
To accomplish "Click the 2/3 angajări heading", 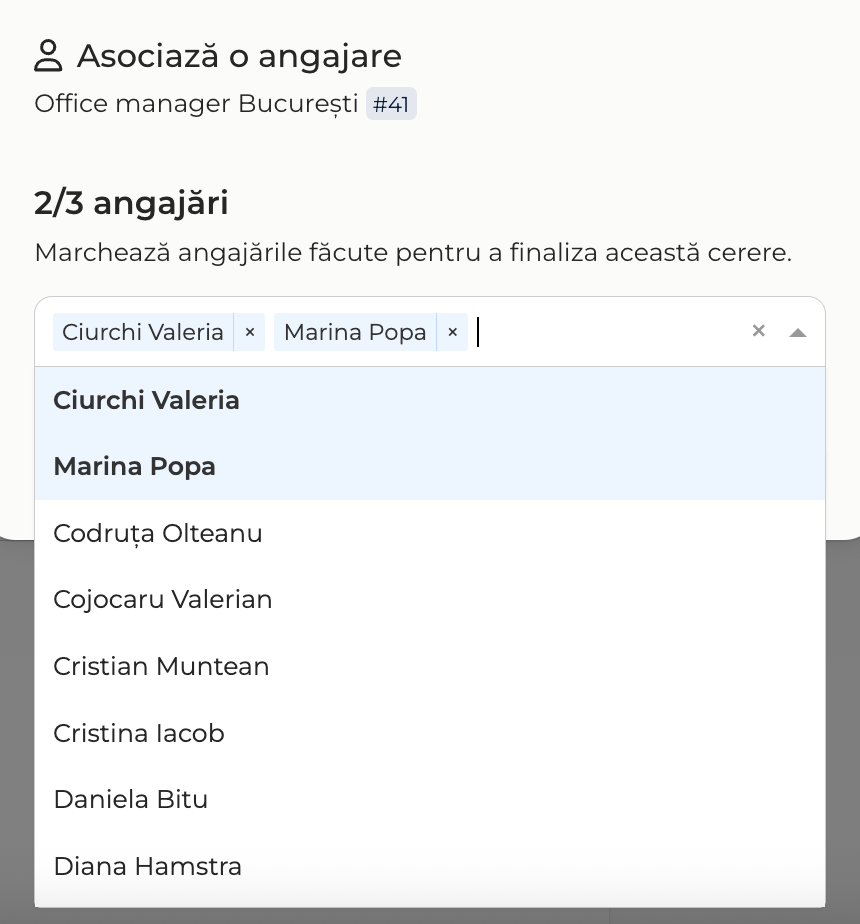I will tap(131, 203).
